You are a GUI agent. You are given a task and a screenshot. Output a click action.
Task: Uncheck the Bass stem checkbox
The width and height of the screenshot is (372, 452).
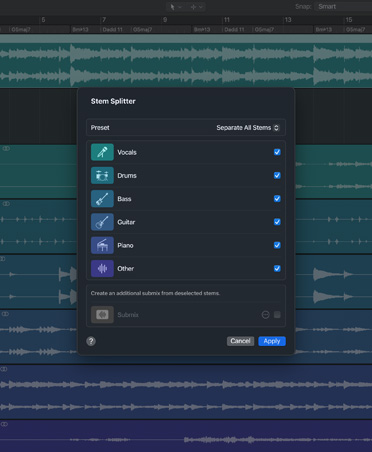[x=277, y=199]
